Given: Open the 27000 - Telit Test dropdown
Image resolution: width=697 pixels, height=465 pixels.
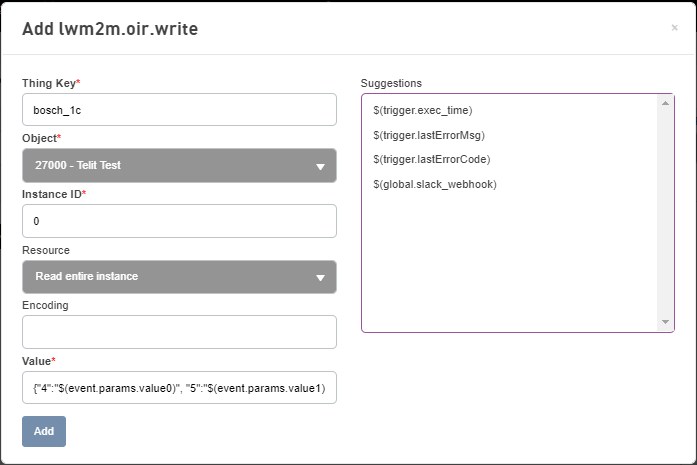Looking at the screenshot, I should (179, 165).
